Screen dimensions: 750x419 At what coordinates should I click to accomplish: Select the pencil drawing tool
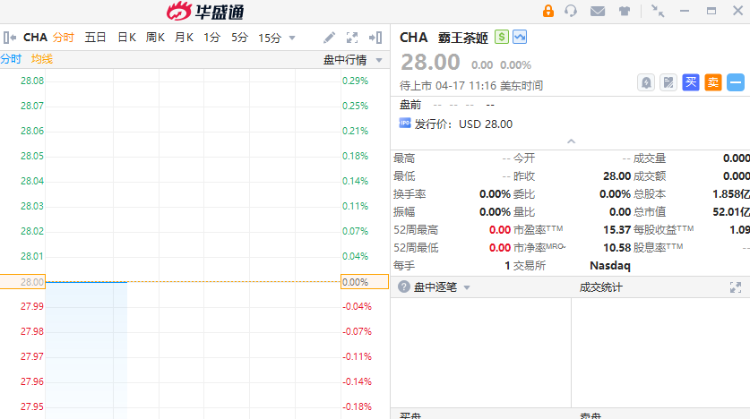[x=329, y=37]
